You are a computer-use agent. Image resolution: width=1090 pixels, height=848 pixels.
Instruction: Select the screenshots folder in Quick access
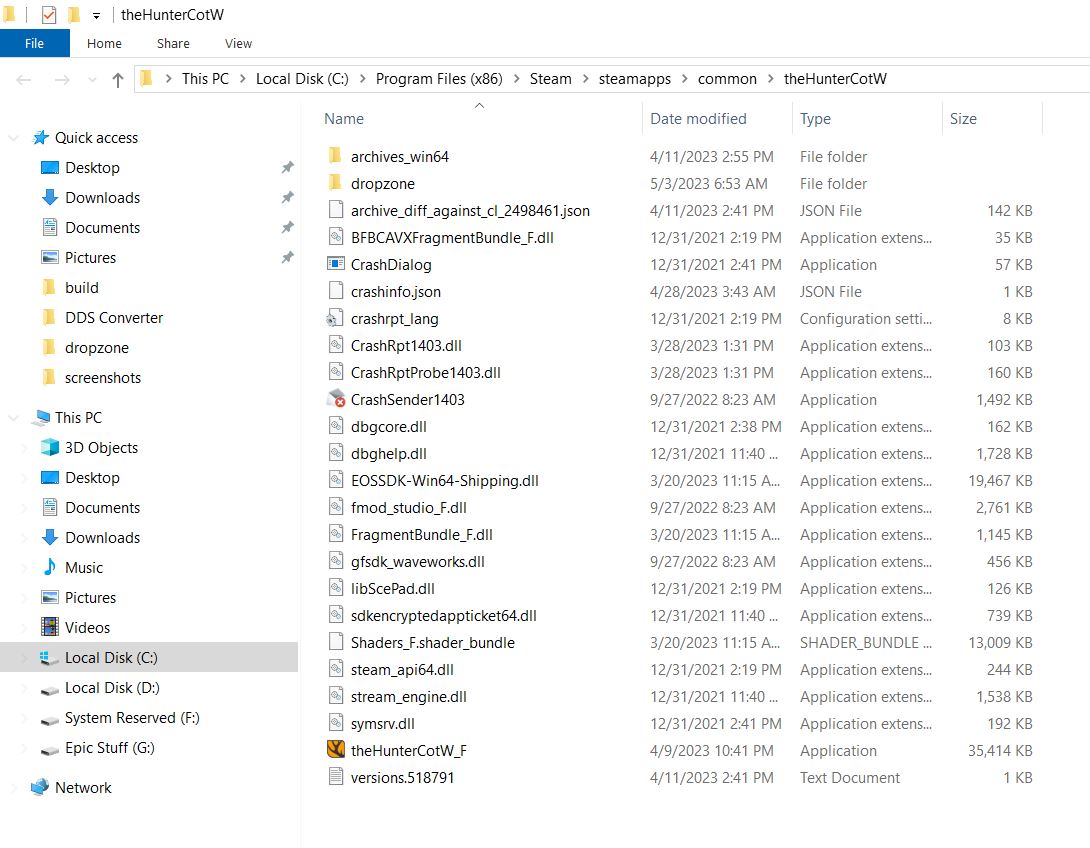(103, 377)
